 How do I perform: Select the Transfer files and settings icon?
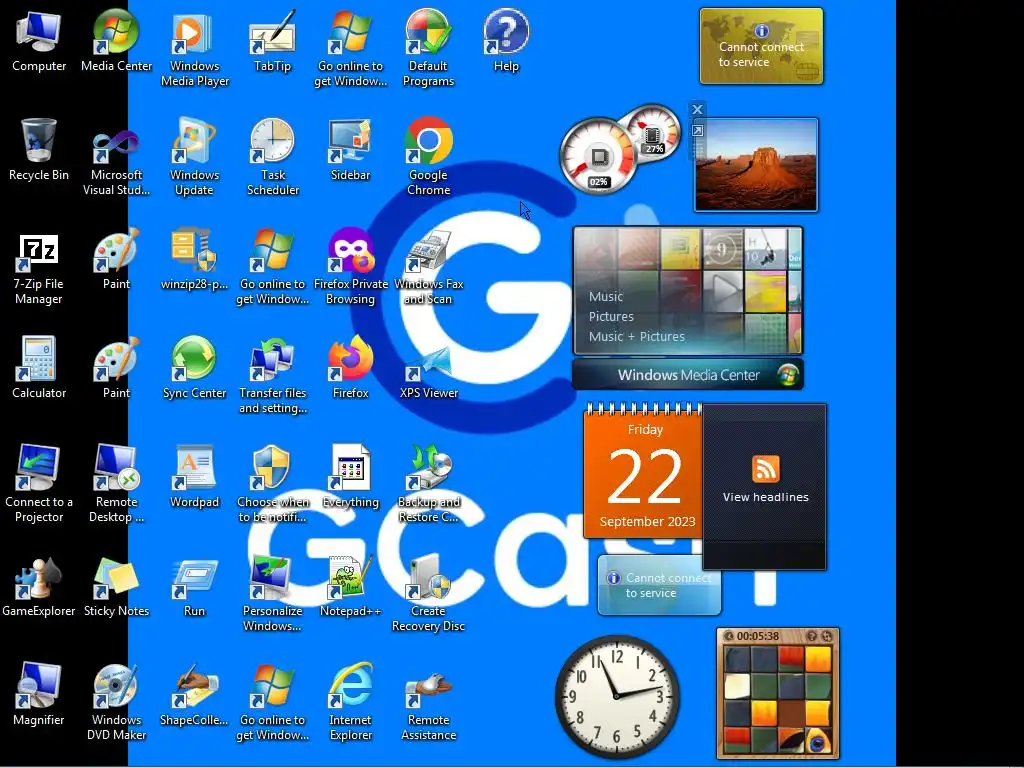[x=272, y=376]
